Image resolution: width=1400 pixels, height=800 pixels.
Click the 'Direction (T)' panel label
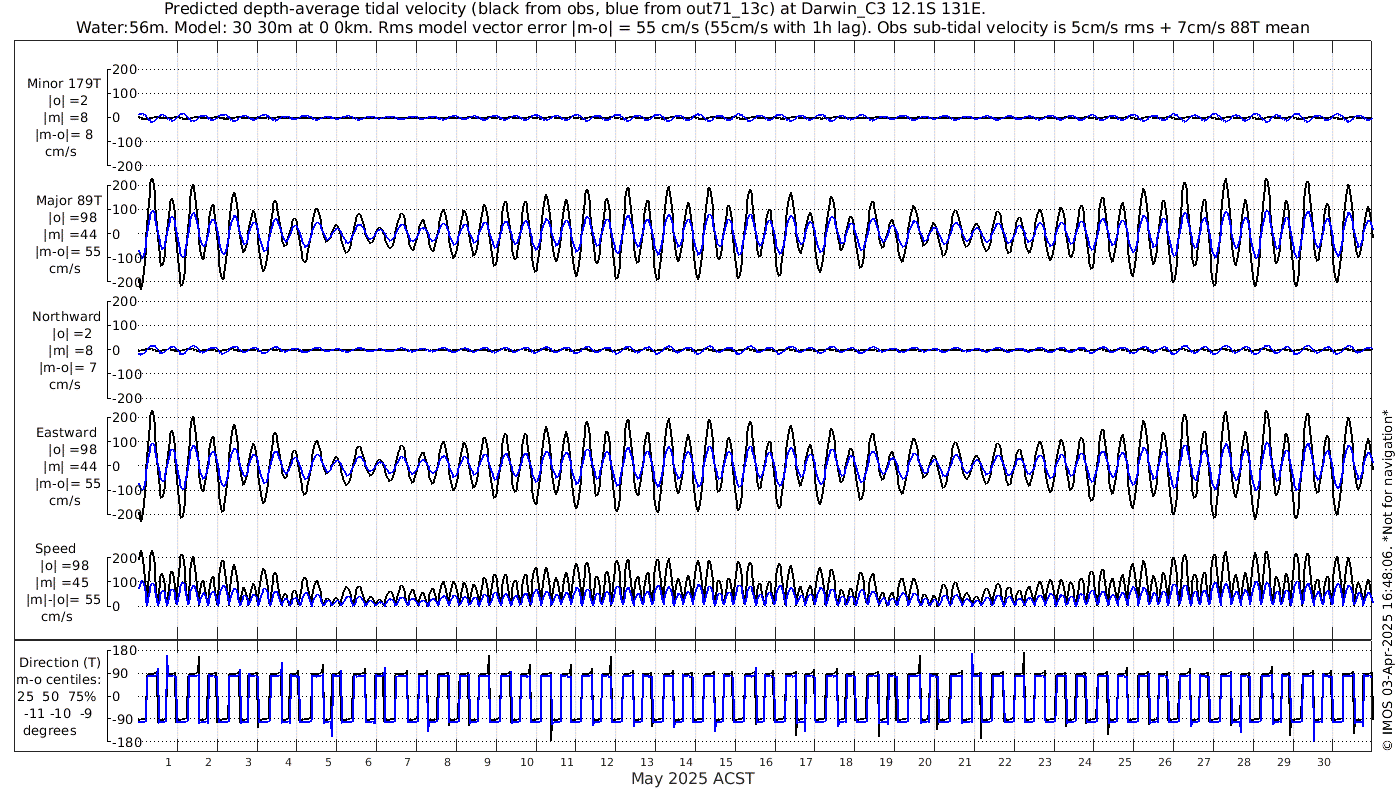pos(60,662)
